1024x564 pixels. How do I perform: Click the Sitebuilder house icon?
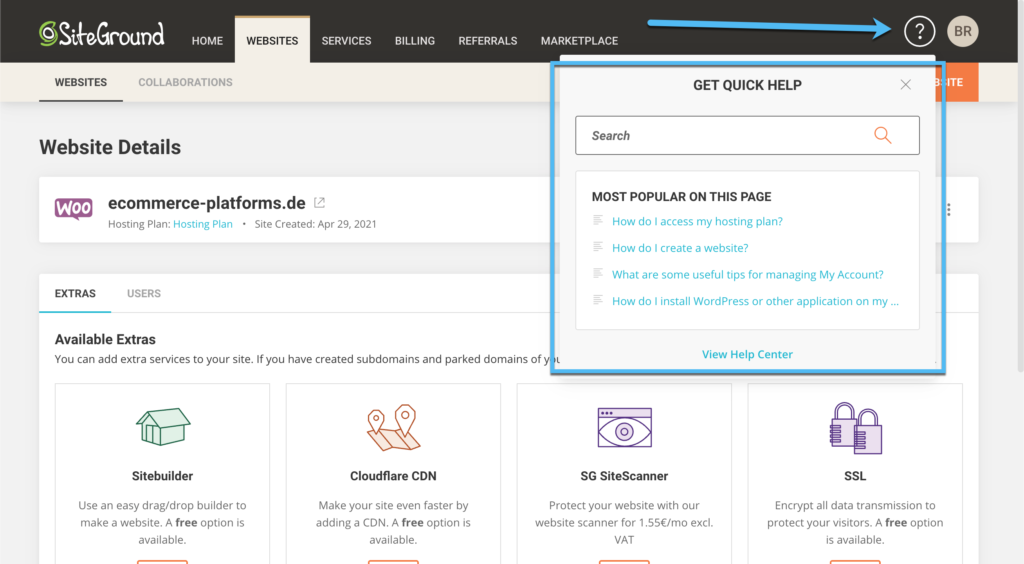163,427
